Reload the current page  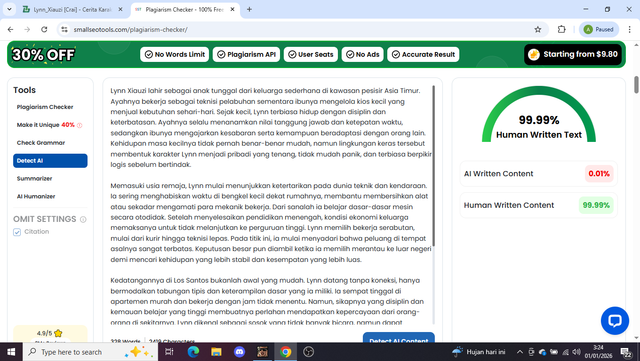44,29
